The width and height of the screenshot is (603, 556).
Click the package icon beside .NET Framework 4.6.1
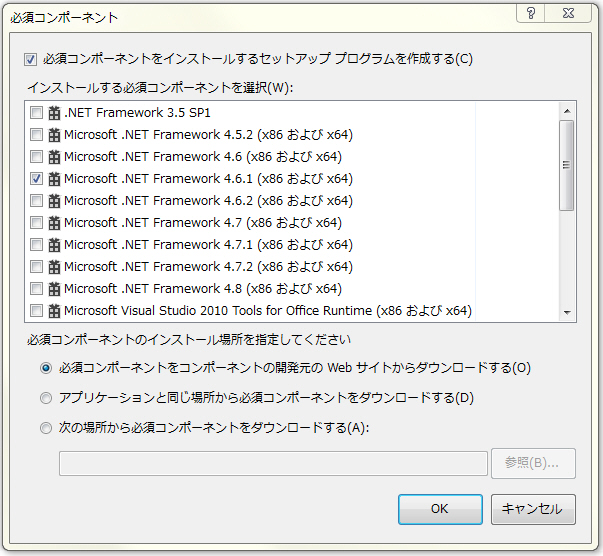[x=54, y=179]
